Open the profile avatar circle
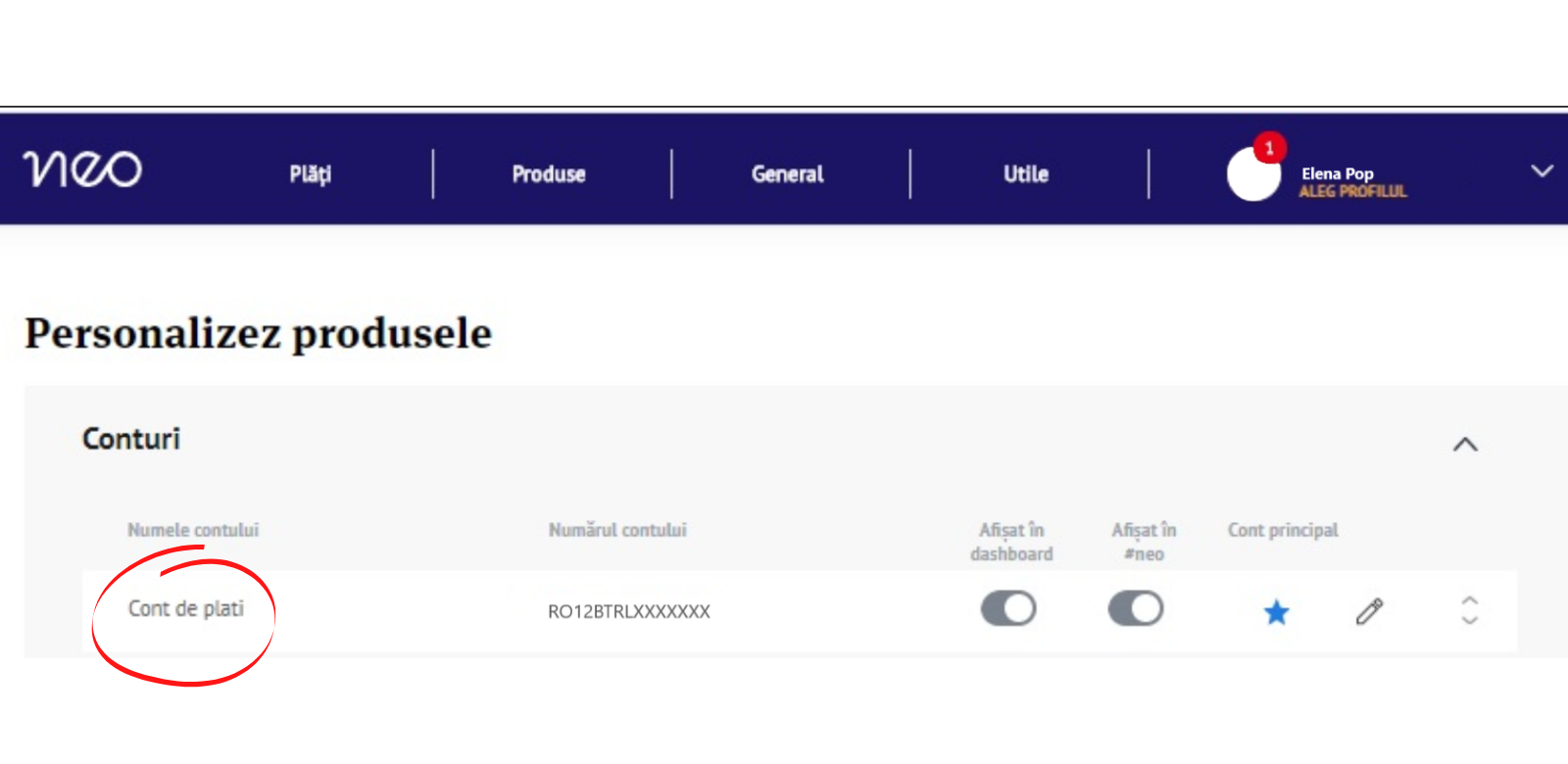The height and width of the screenshot is (764, 1568). pyautogui.click(x=1253, y=174)
